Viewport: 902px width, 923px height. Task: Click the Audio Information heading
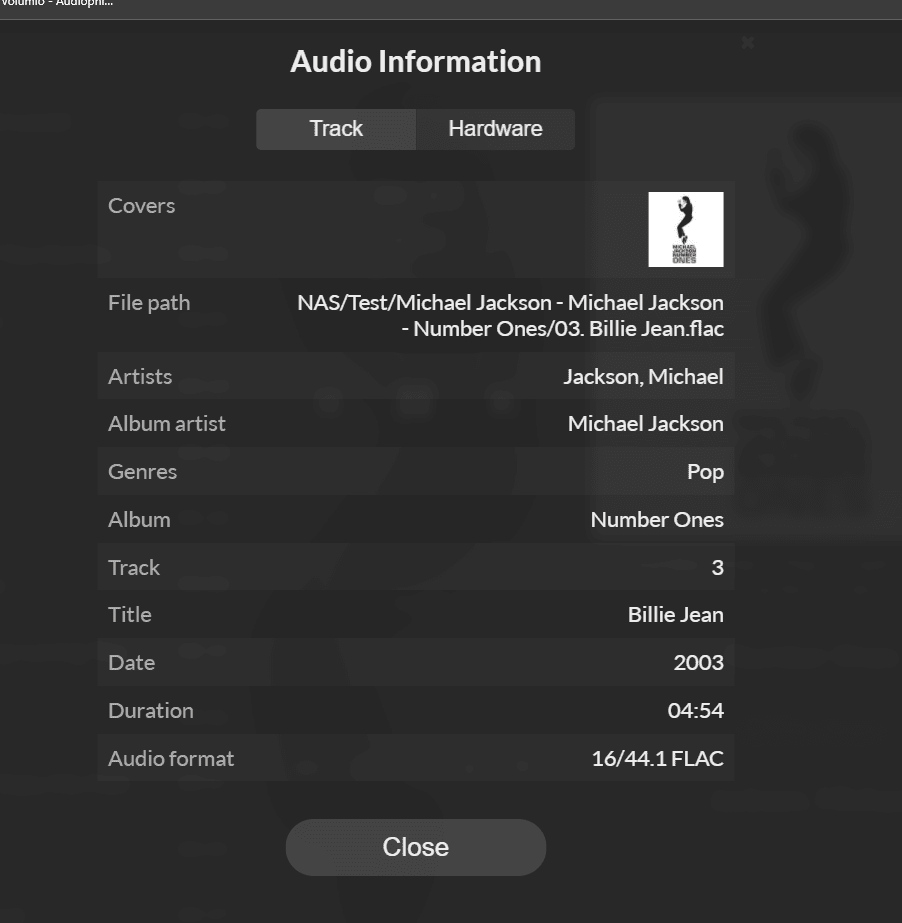tap(416, 62)
